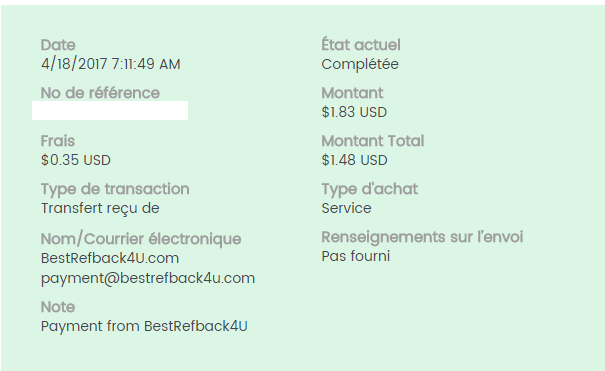Select the Service purchase type value
The width and height of the screenshot is (605, 371).
346,208
